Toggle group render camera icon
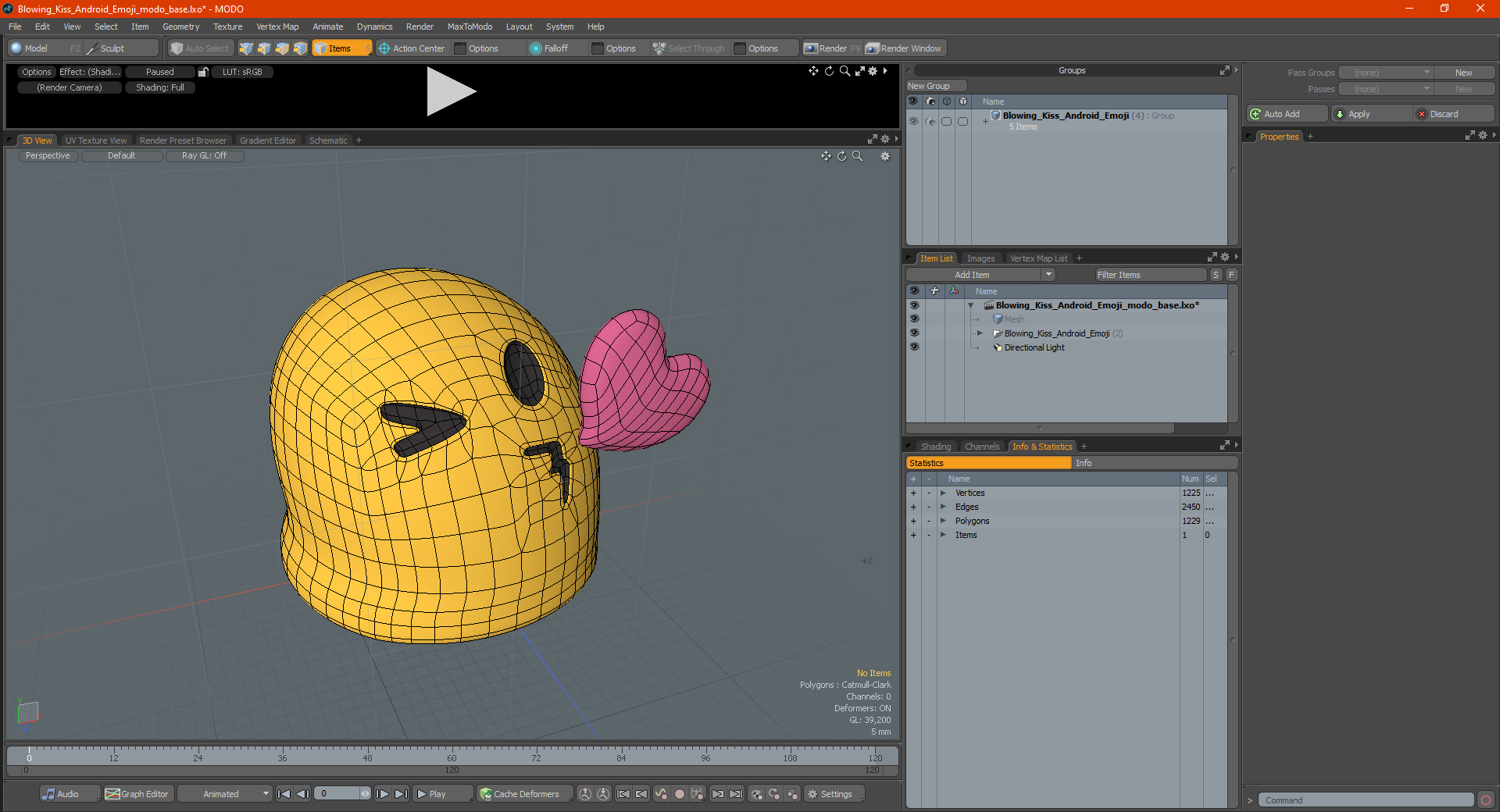1500x812 pixels. [x=930, y=121]
